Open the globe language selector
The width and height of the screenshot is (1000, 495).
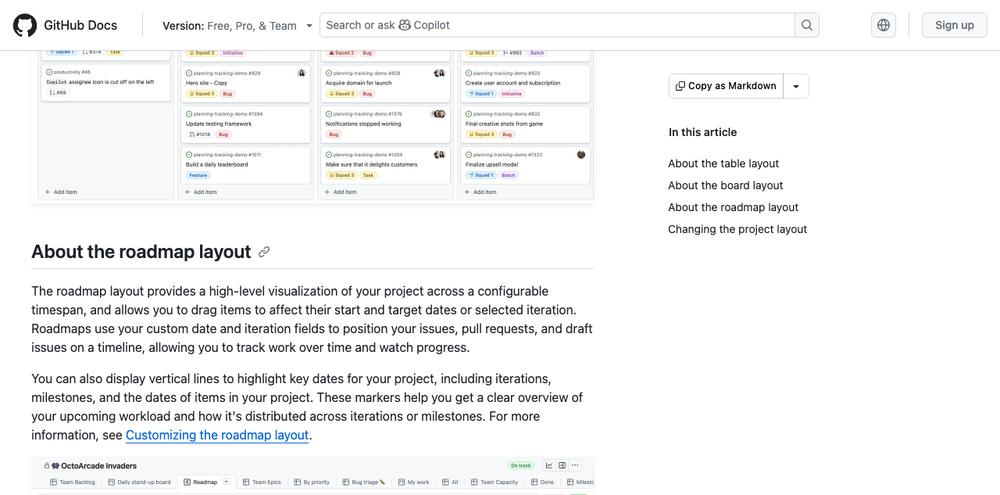click(x=883, y=25)
